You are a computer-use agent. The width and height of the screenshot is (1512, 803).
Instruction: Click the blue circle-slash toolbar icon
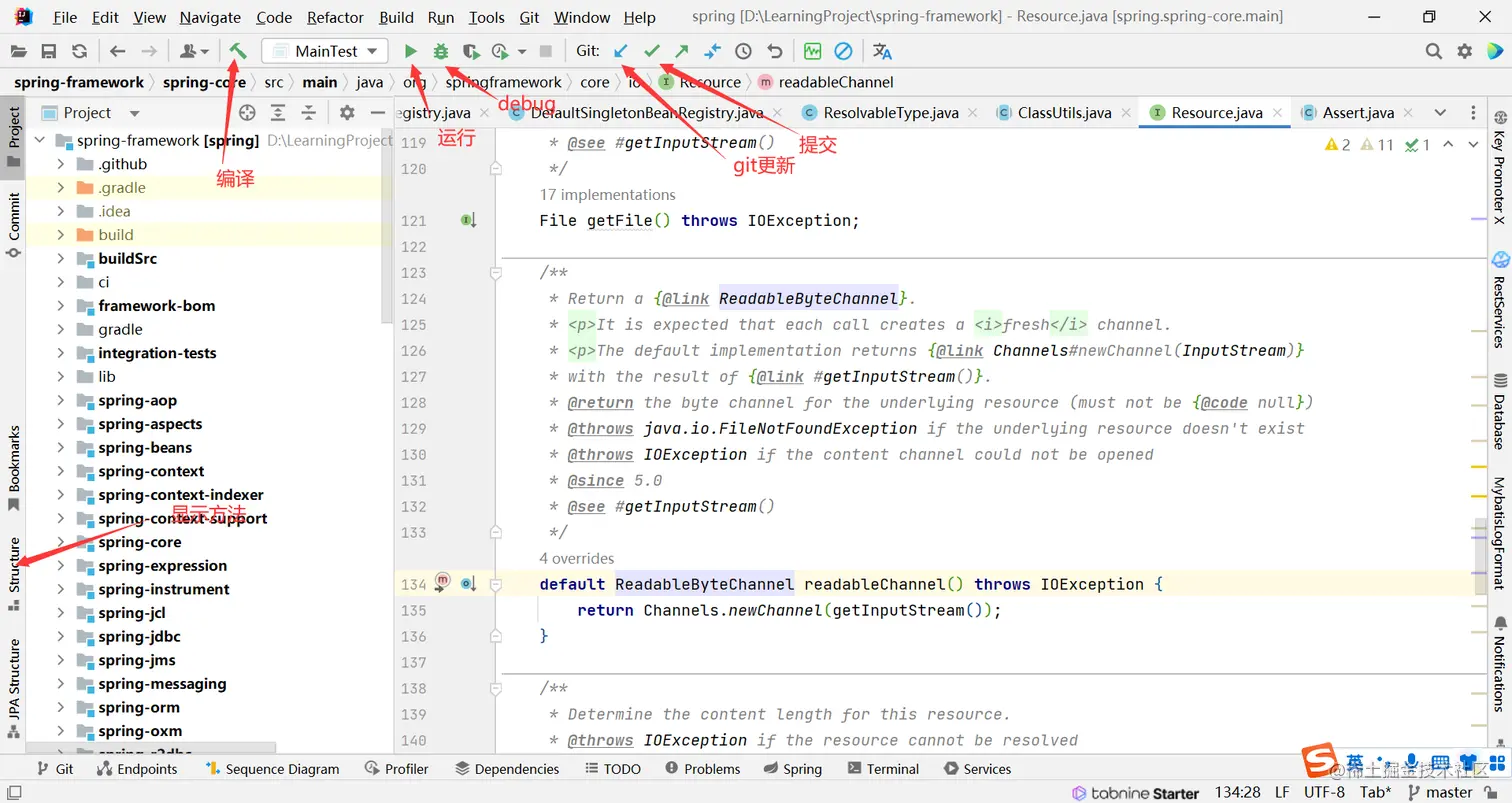pyautogui.click(x=843, y=51)
